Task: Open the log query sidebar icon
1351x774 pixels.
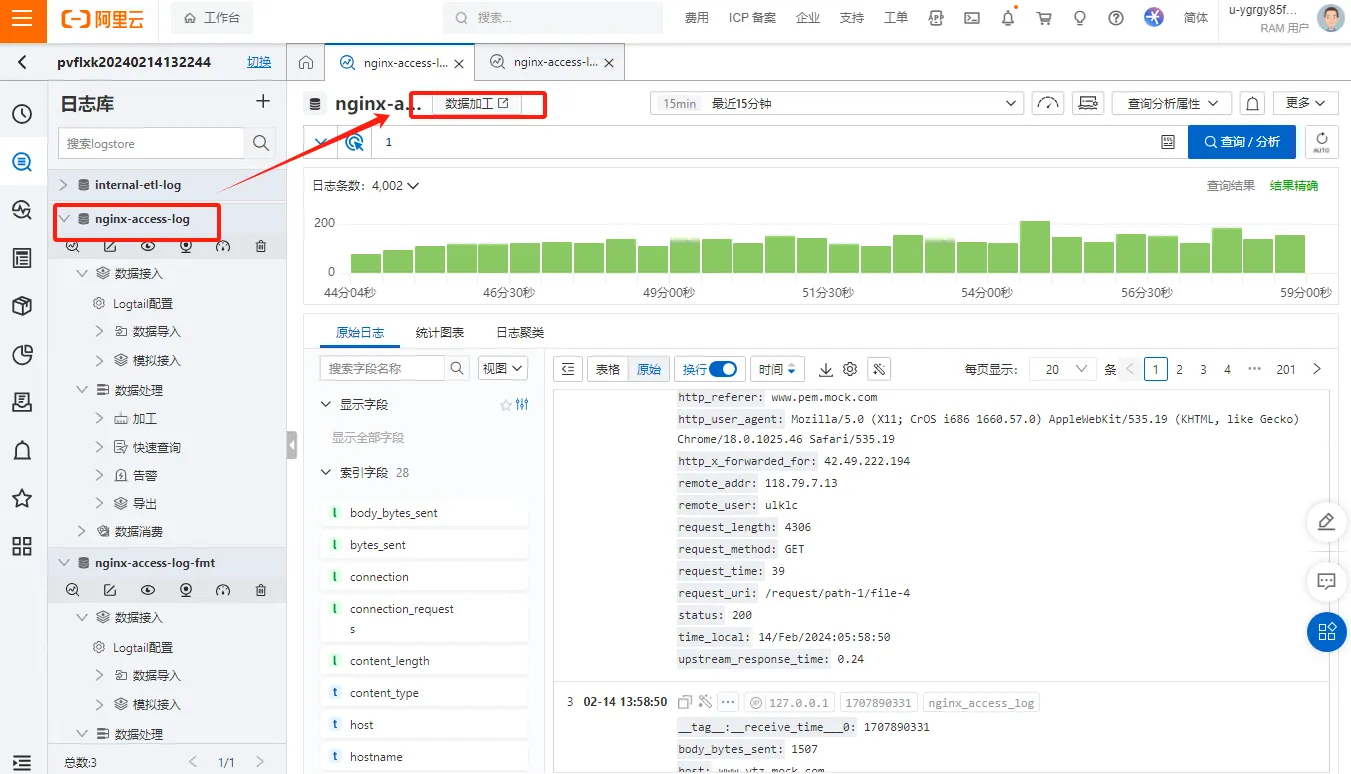Action: [x=22, y=162]
